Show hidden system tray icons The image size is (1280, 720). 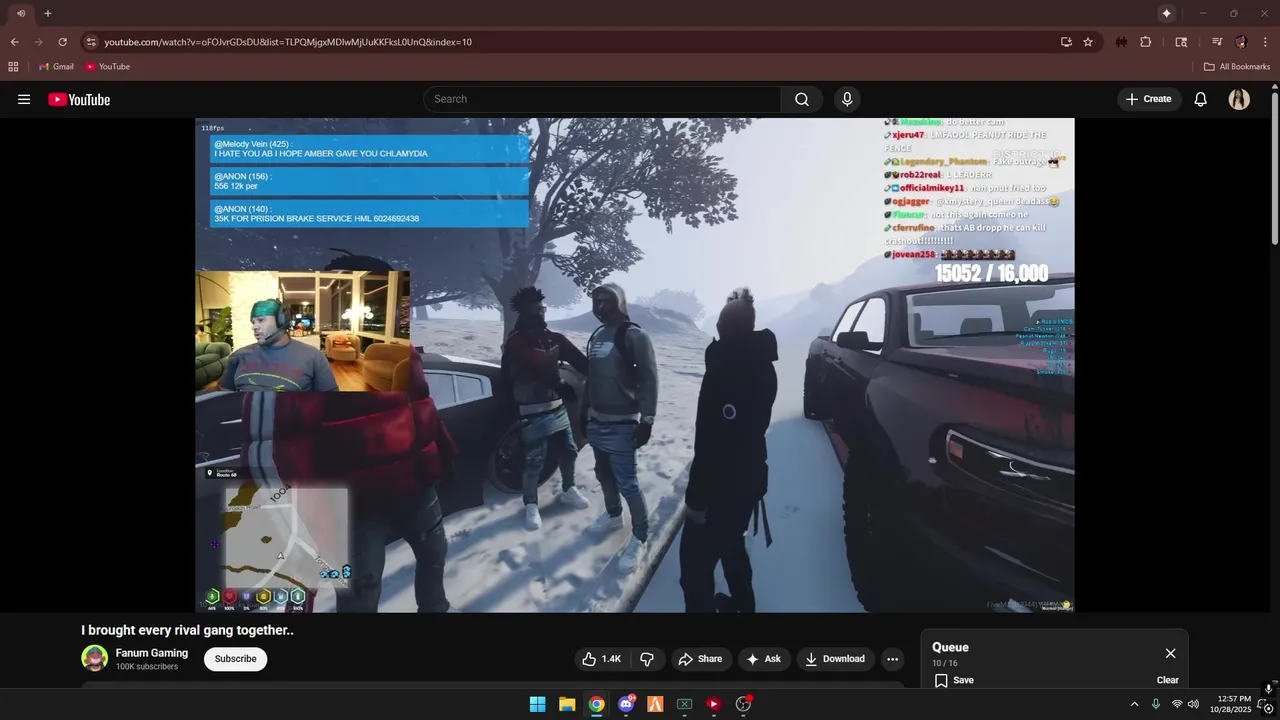[1134, 704]
